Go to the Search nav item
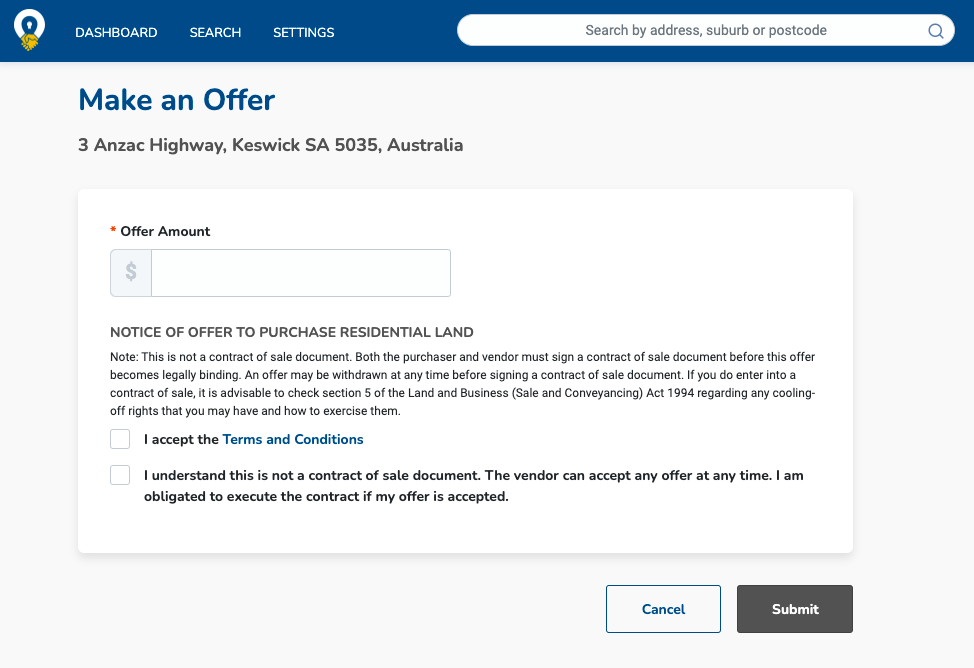 point(215,32)
